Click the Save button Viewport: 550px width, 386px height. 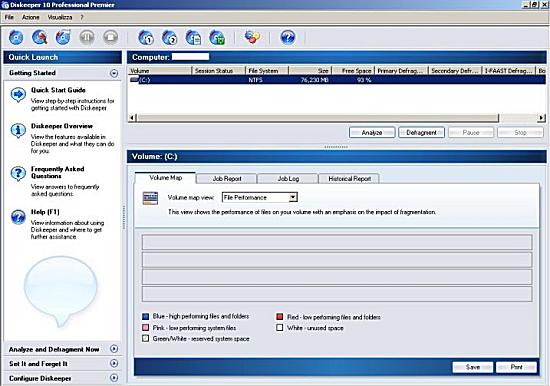(x=472, y=367)
